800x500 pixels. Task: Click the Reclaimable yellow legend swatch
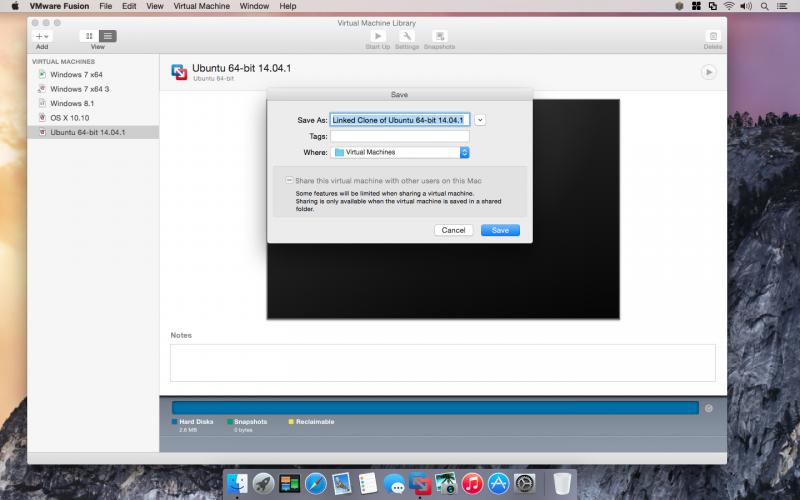pos(291,422)
